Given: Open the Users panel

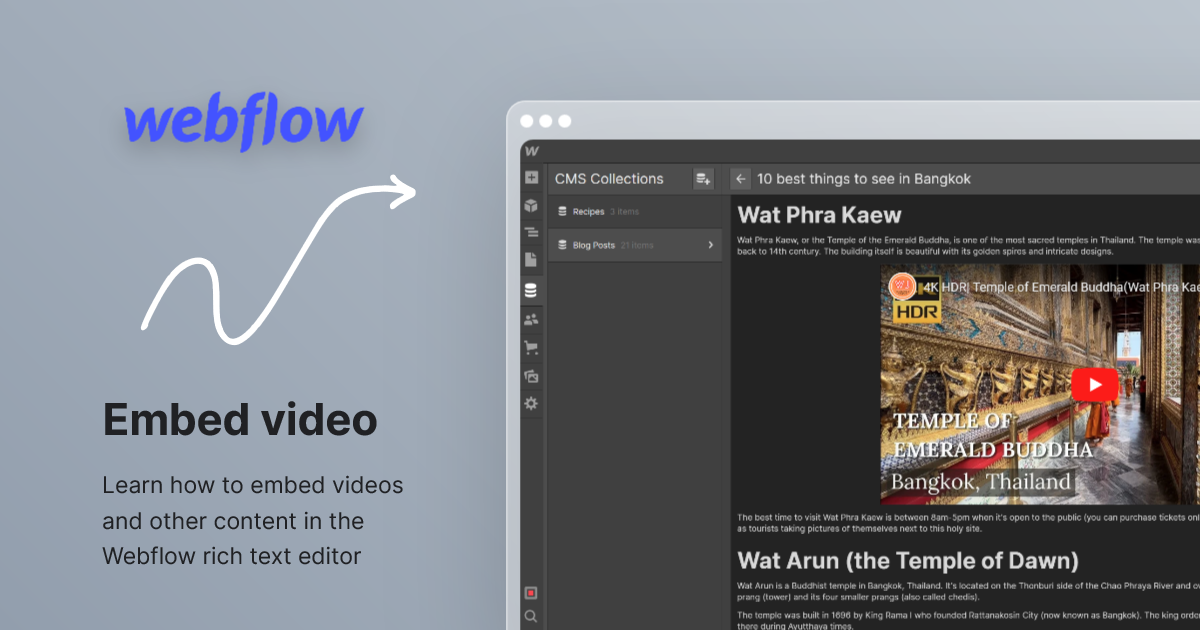Looking at the screenshot, I should click(531, 320).
